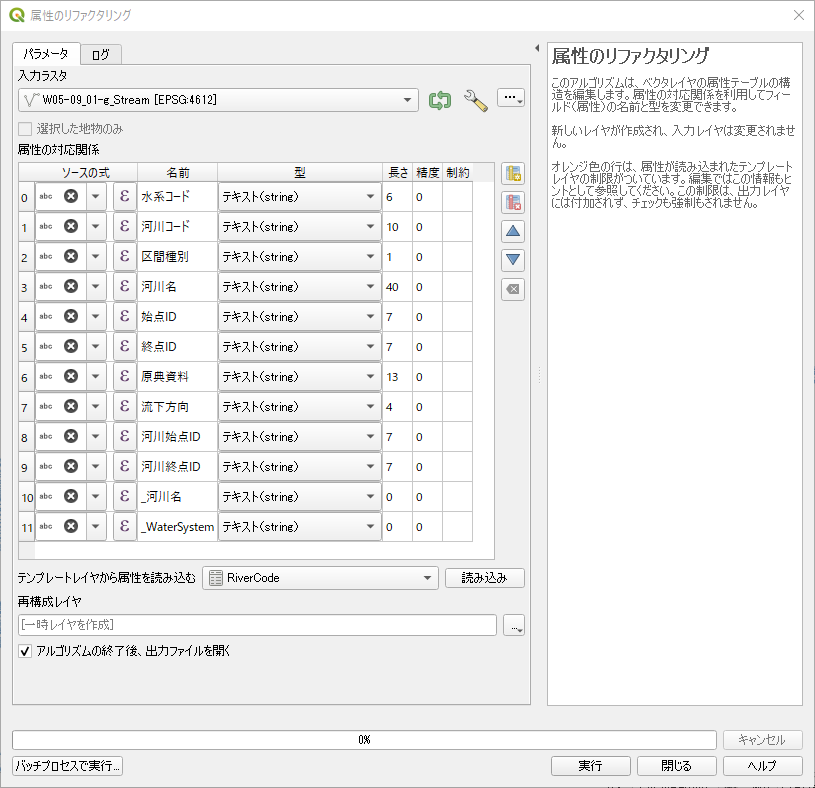Toggle アルゴリズムの終了後、出力ファイルを開く checkbox
The image size is (815, 788).
(x=25, y=651)
